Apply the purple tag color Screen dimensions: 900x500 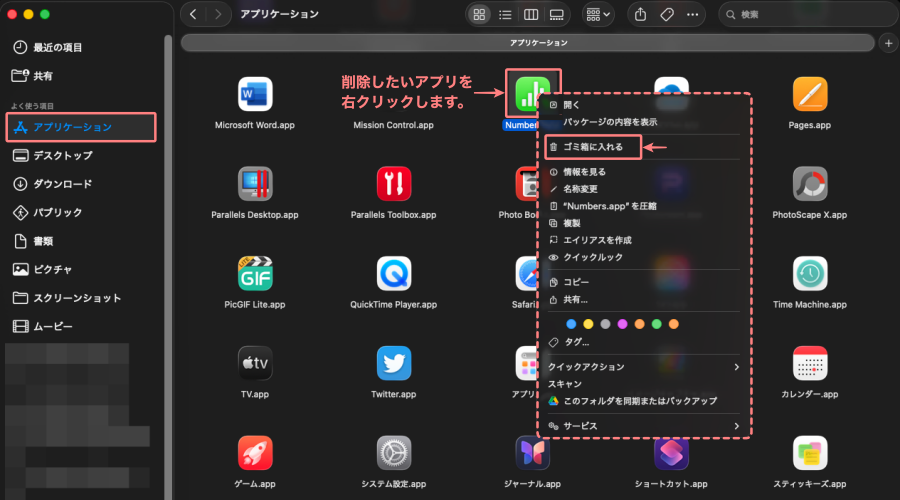tap(622, 324)
